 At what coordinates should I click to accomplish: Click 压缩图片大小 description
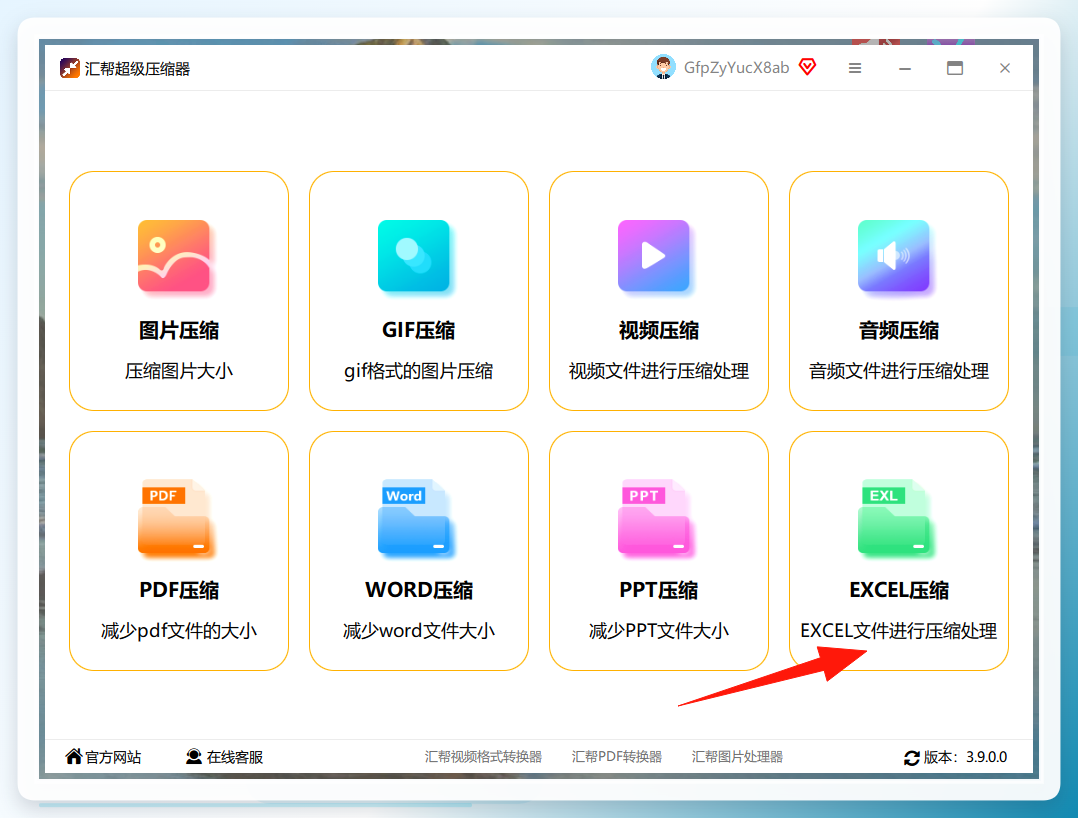click(x=179, y=371)
